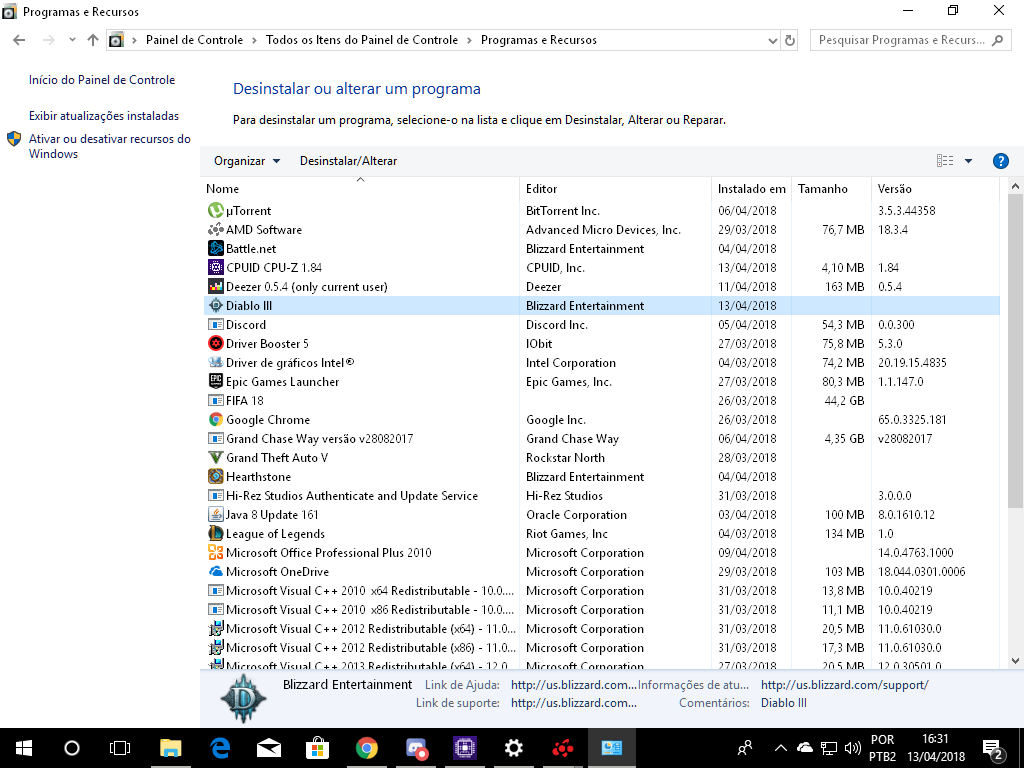The height and width of the screenshot is (768, 1024).
Task: Open the Organizar dropdown menu
Action: click(x=247, y=161)
